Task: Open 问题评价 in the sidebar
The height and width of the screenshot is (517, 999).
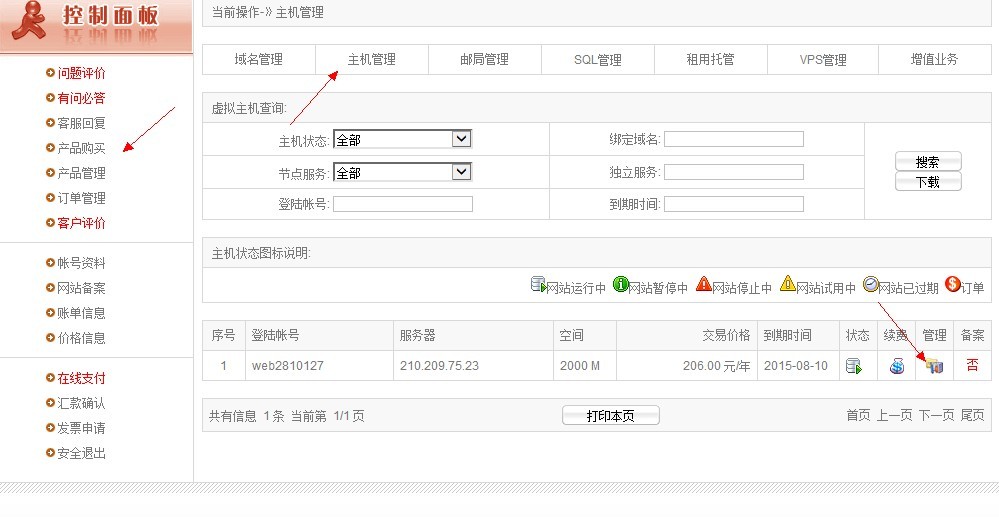Action: click(x=82, y=73)
